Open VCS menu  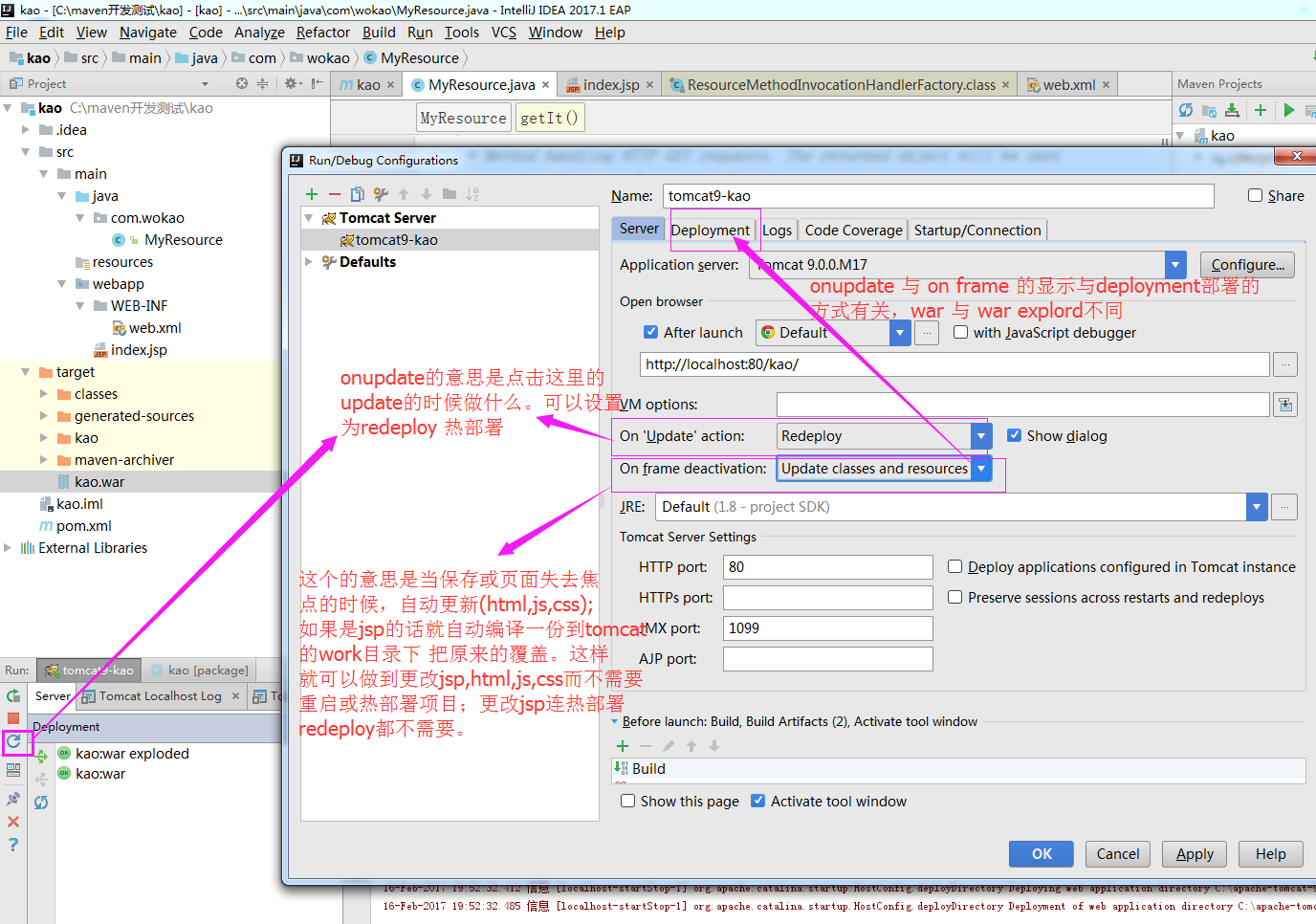pos(504,33)
